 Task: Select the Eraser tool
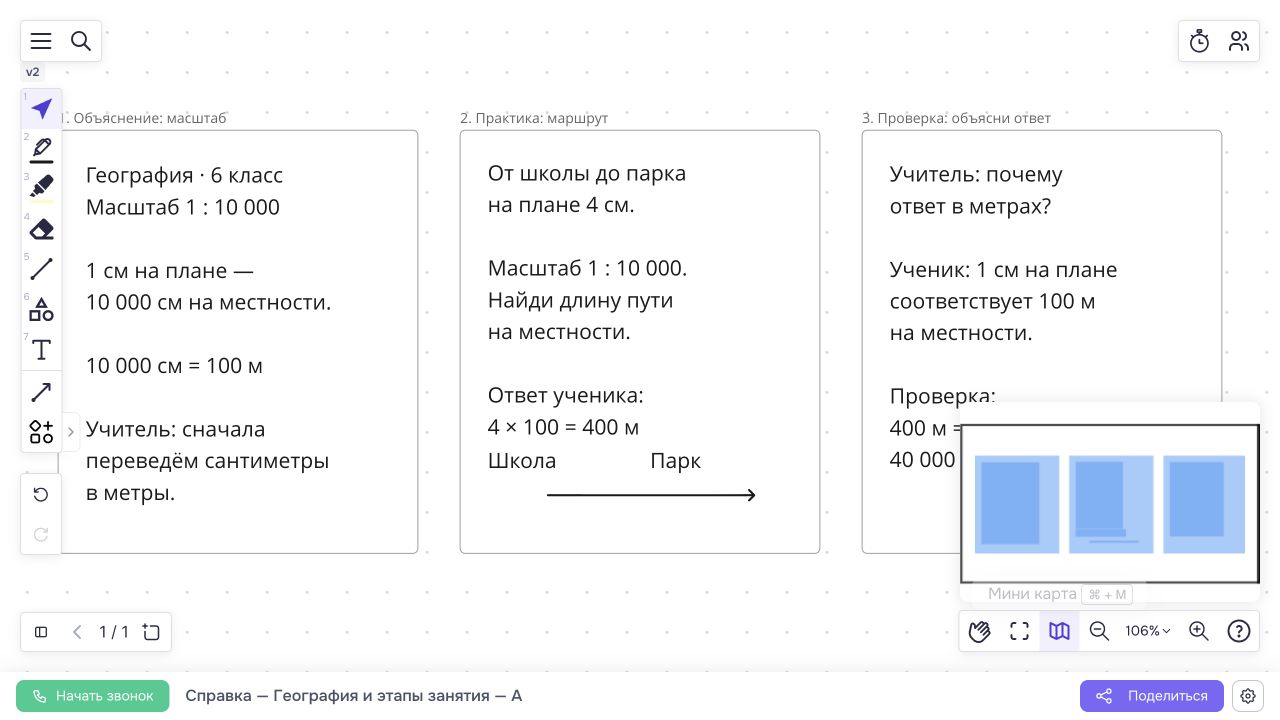click(41, 229)
